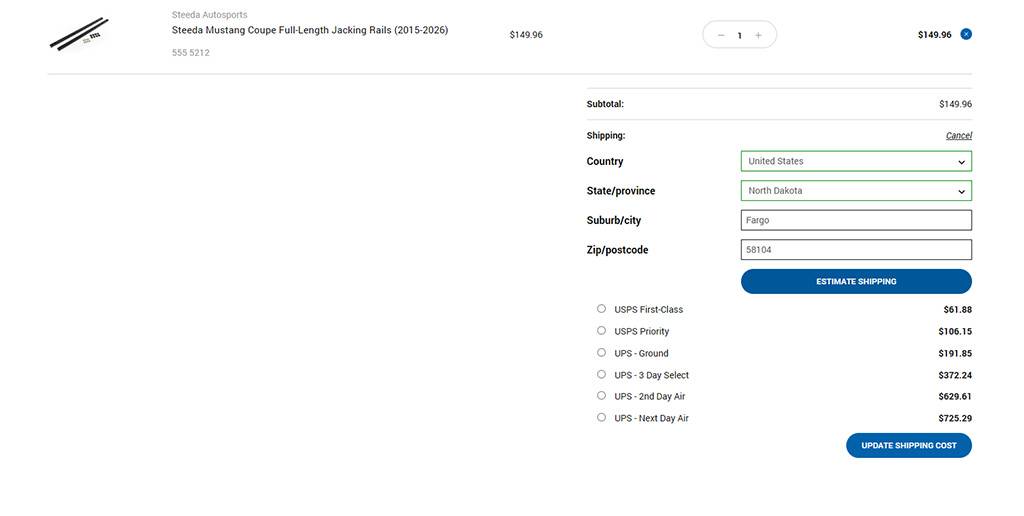Select USPS First-Class shipping option

601,308
